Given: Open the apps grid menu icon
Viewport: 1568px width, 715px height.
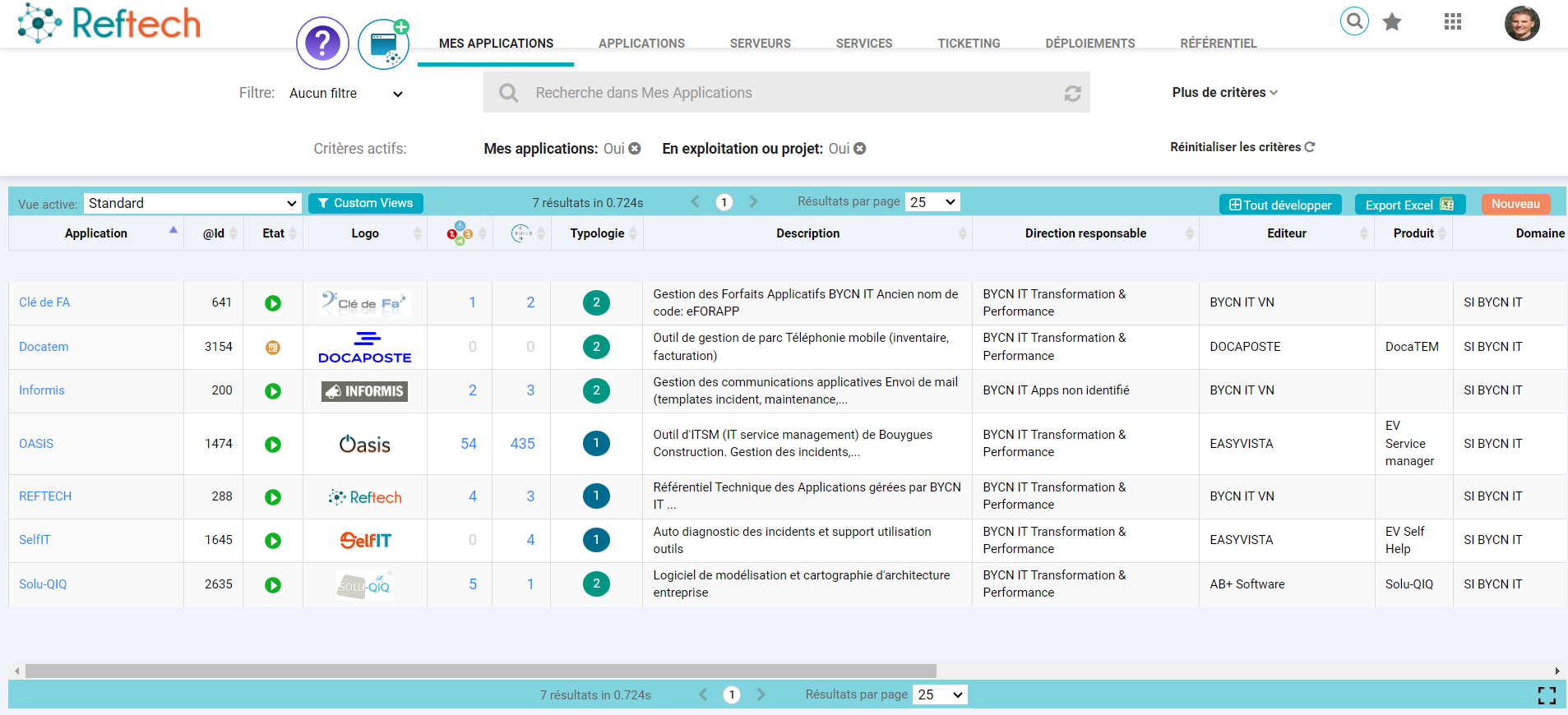Looking at the screenshot, I should click(1453, 22).
